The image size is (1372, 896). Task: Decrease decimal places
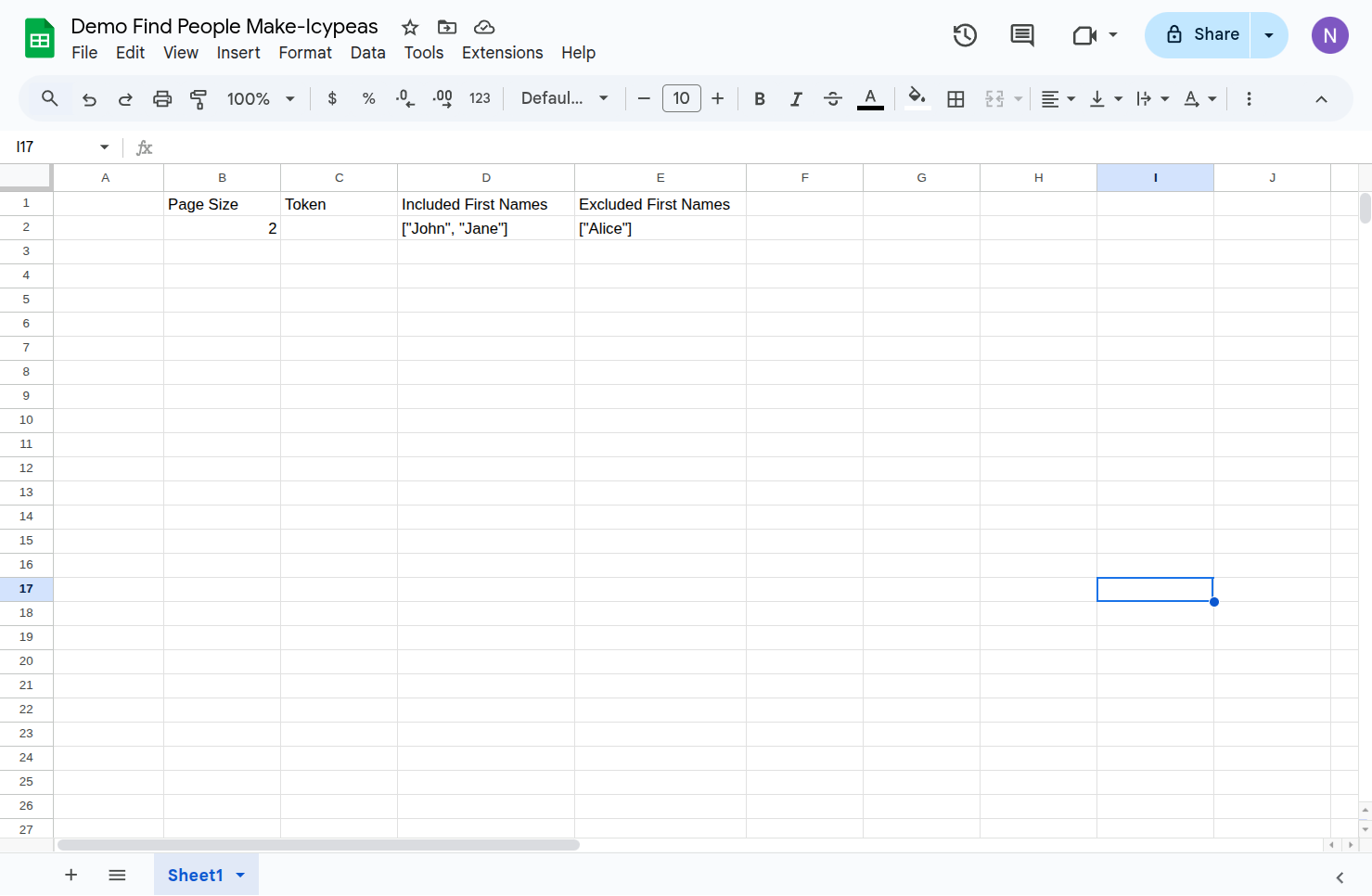coord(405,98)
